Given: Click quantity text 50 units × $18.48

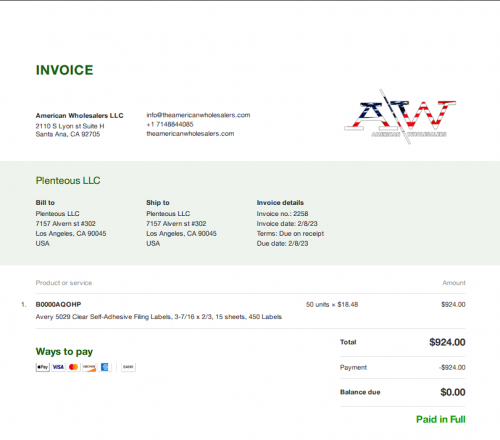Looking at the screenshot, I should (332, 305).
